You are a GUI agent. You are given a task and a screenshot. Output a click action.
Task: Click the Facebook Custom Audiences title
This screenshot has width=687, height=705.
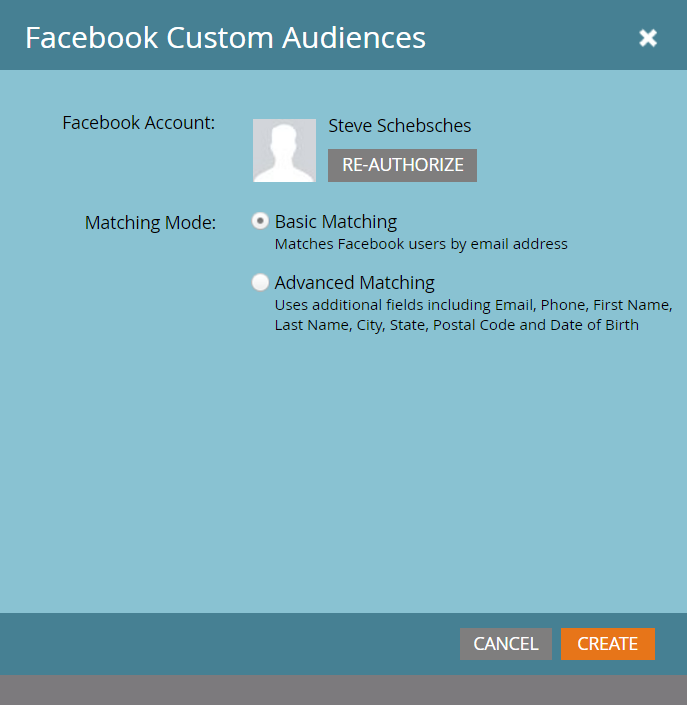(x=225, y=37)
